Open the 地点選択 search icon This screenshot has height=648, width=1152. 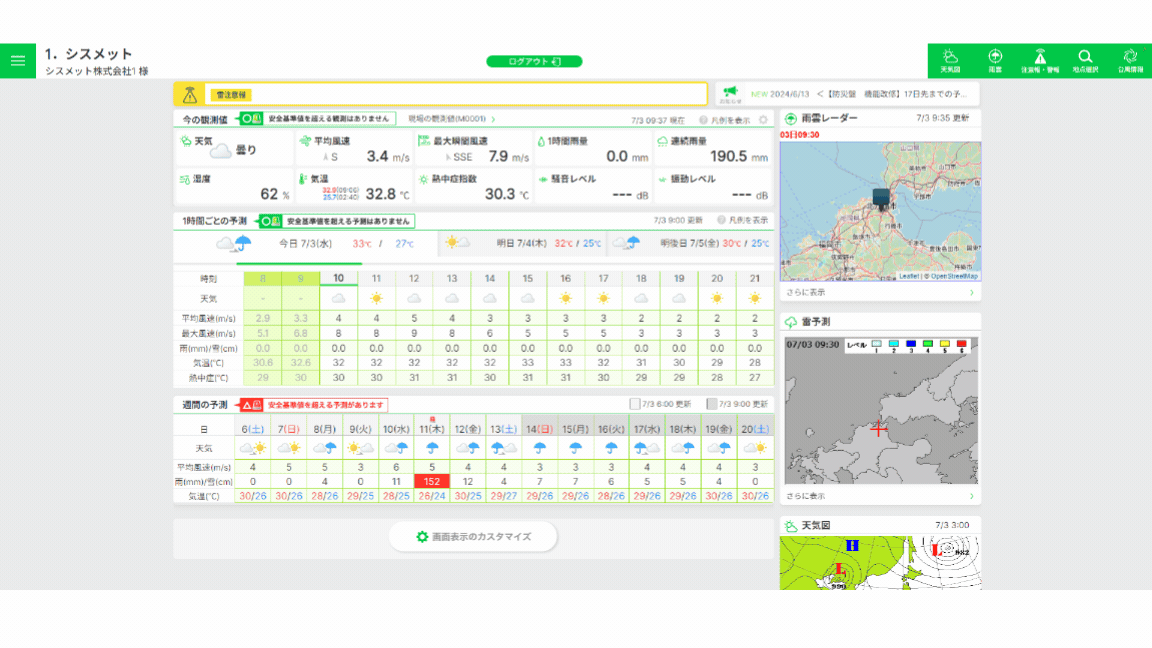click(x=1085, y=60)
